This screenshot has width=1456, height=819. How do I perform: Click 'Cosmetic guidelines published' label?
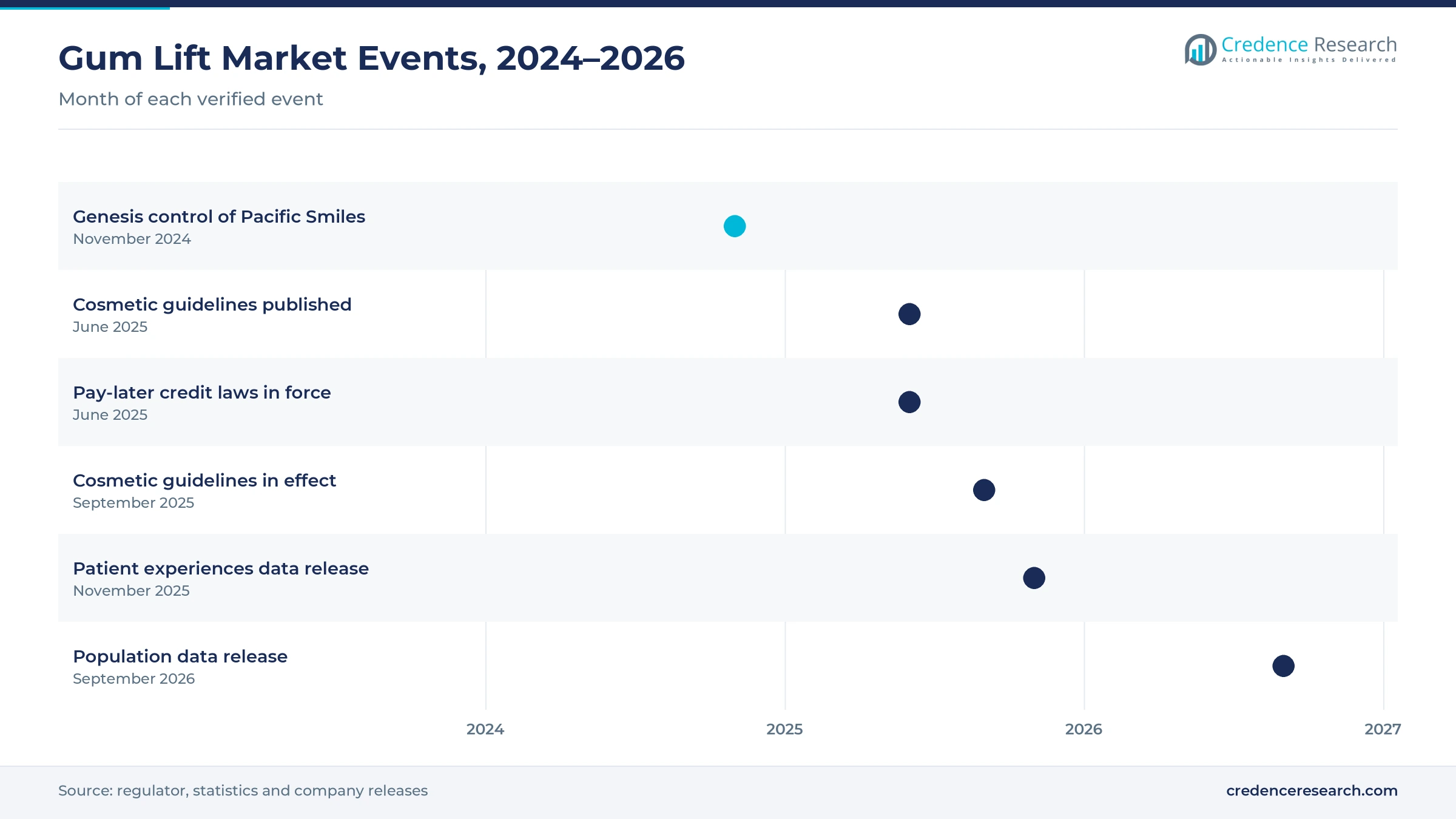212,305
